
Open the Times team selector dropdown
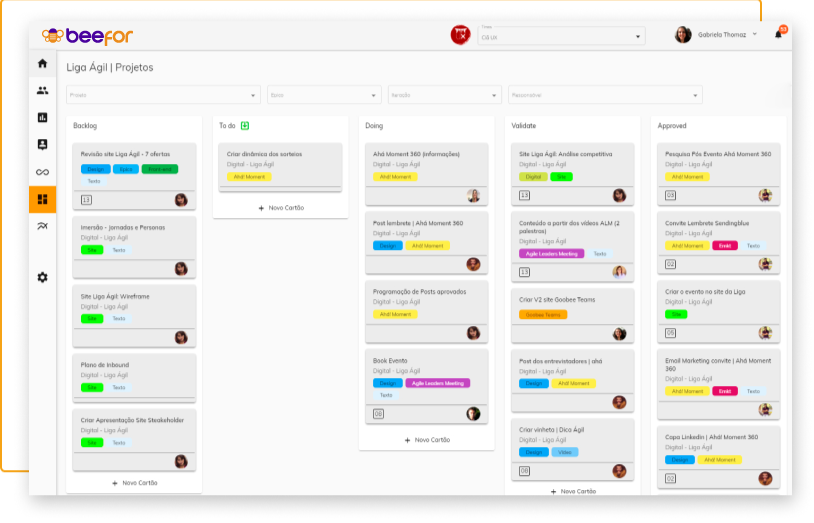tap(561, 35)
